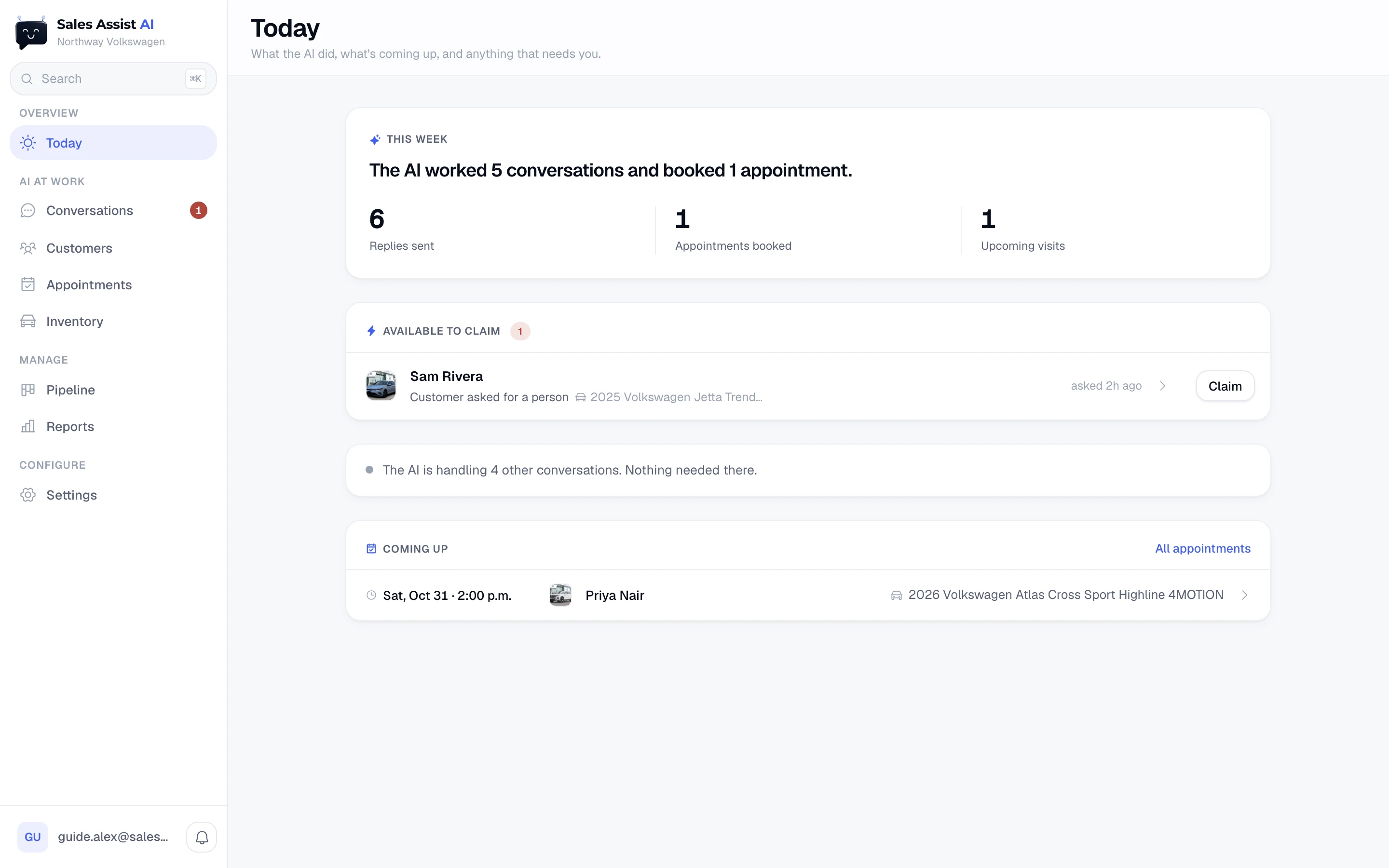
Task: Open the Pipeline section
Action: click(x=113, y=390)
